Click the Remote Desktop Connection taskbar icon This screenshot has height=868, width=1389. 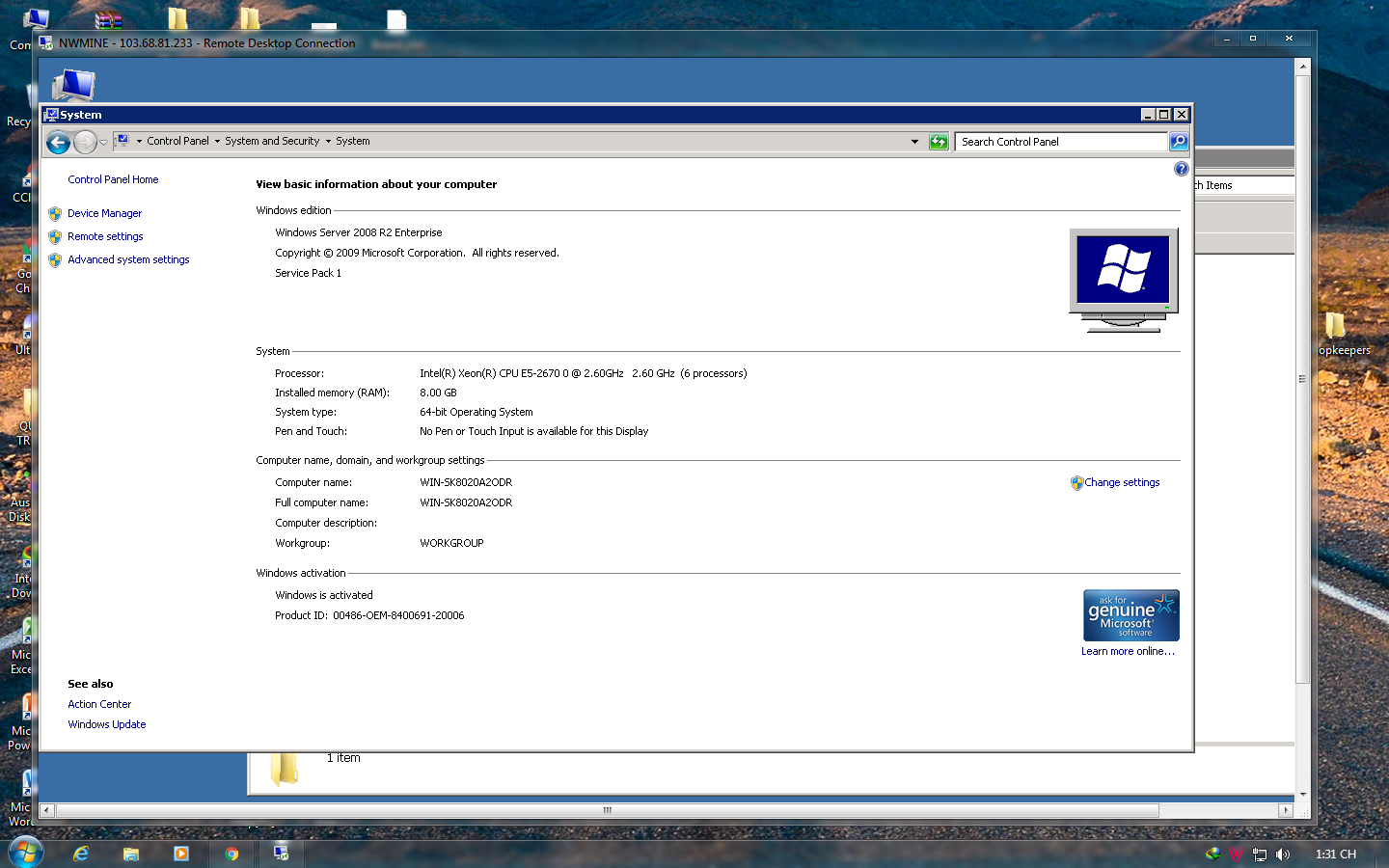(x=281, y=854)
